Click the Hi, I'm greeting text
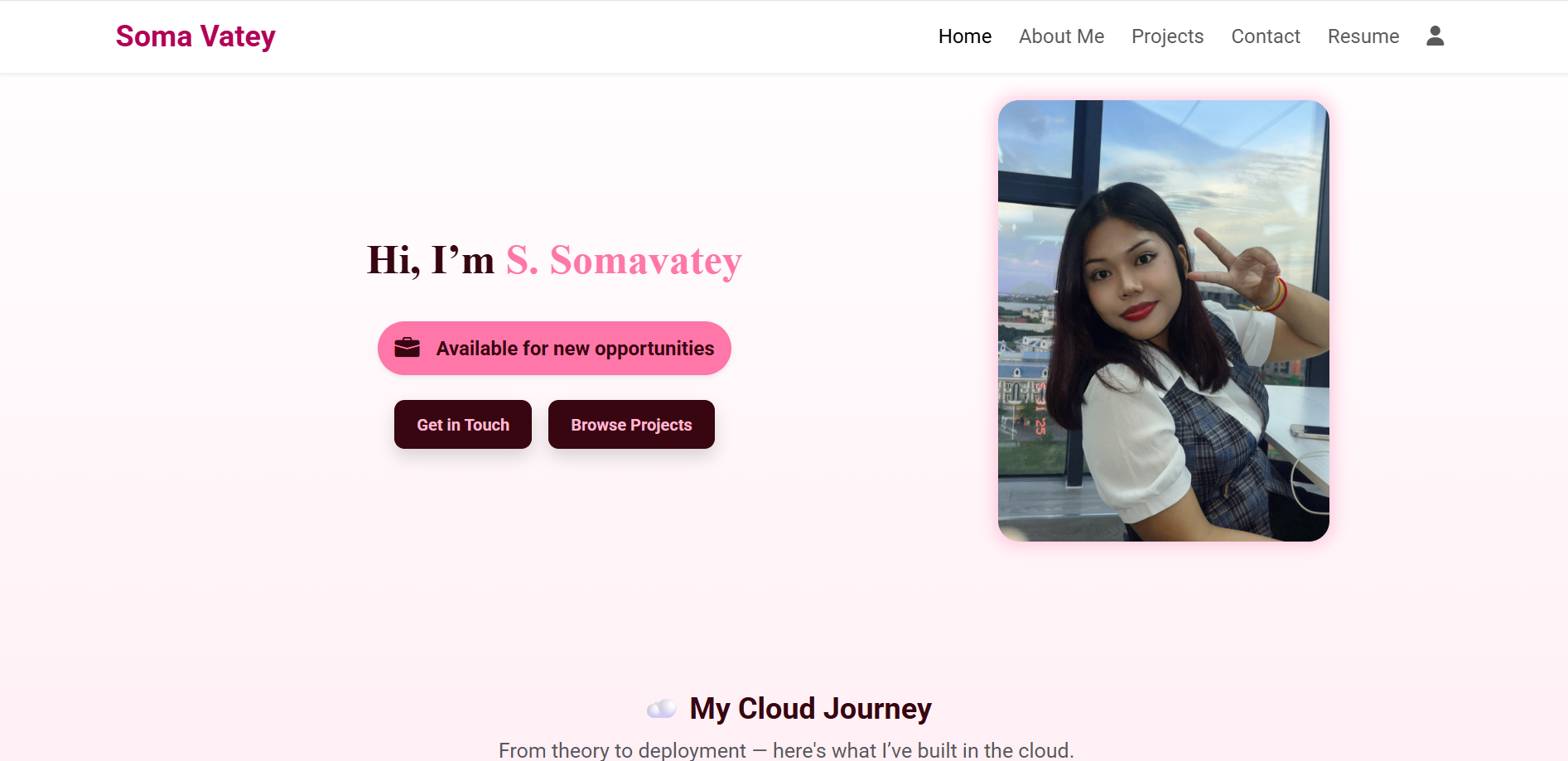1568x761 pixels. point(431,260)
